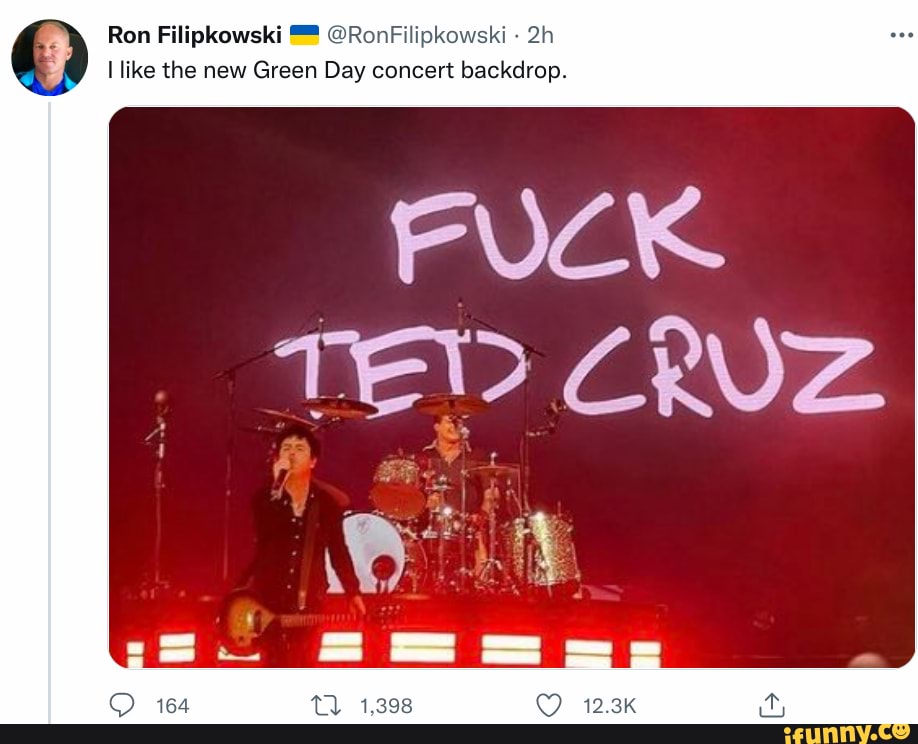
Task: Expand the tweet actions via the ellipsis
Action: (x=902, y=34)
